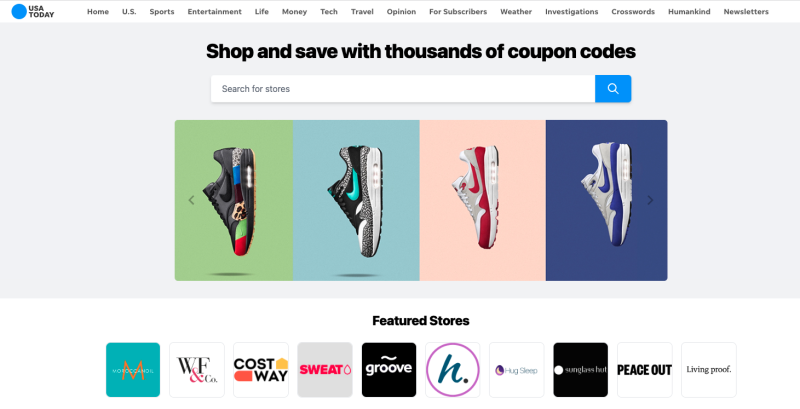Go to the Newsletters link

(x=746, y=12)
